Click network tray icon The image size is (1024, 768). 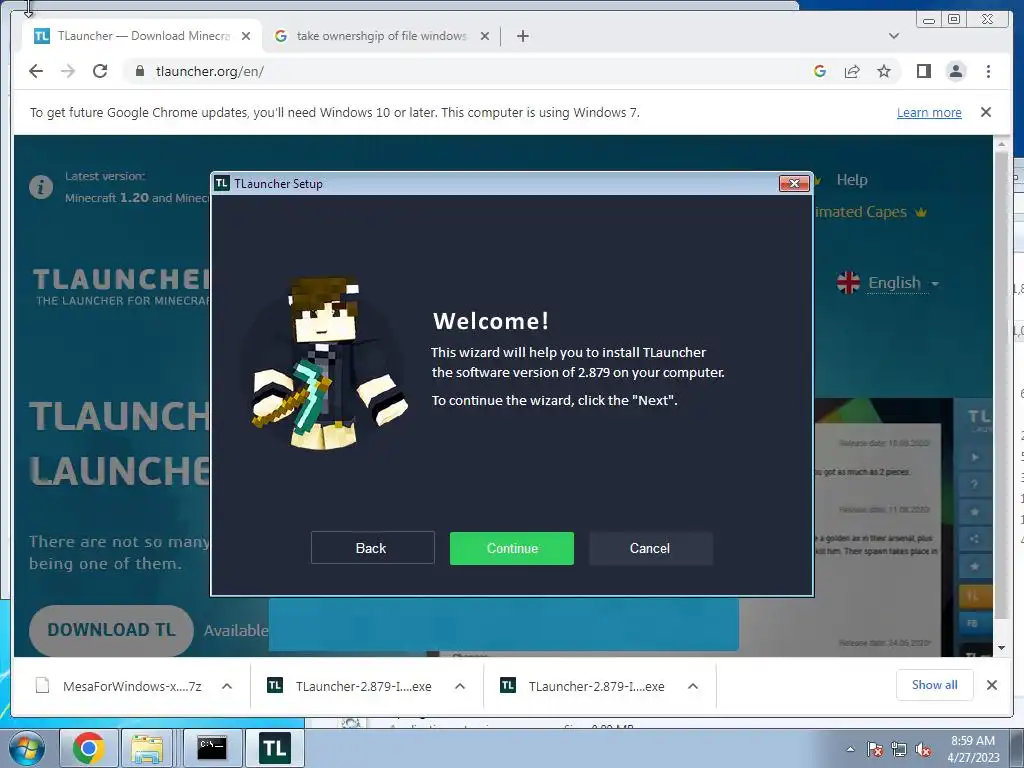[x=899, y=749]
